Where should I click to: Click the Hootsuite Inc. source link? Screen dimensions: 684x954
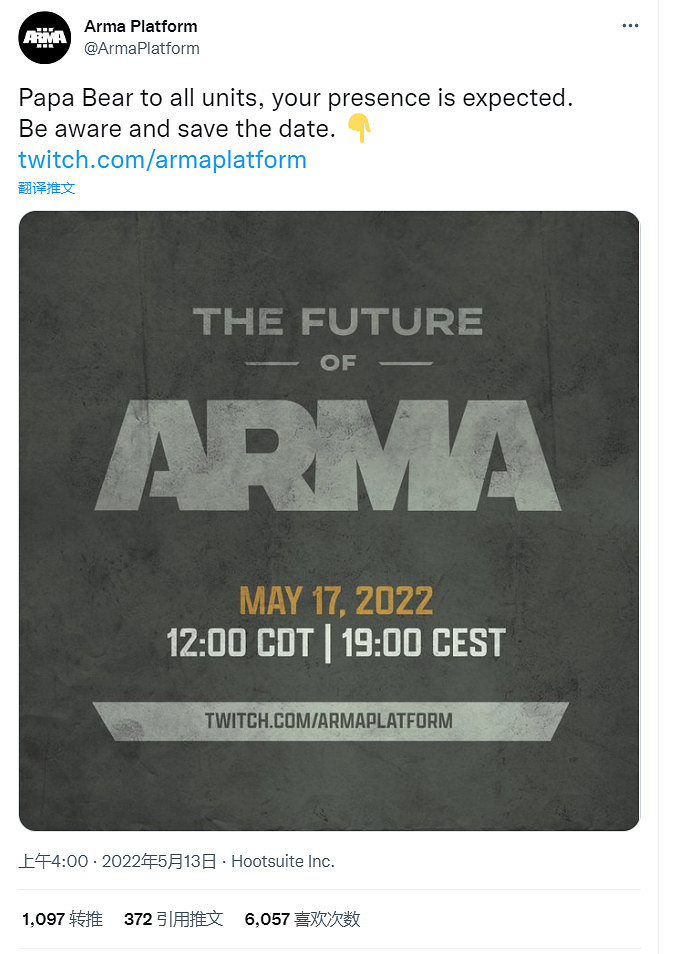pyautogui.click(x=283, y=861)
